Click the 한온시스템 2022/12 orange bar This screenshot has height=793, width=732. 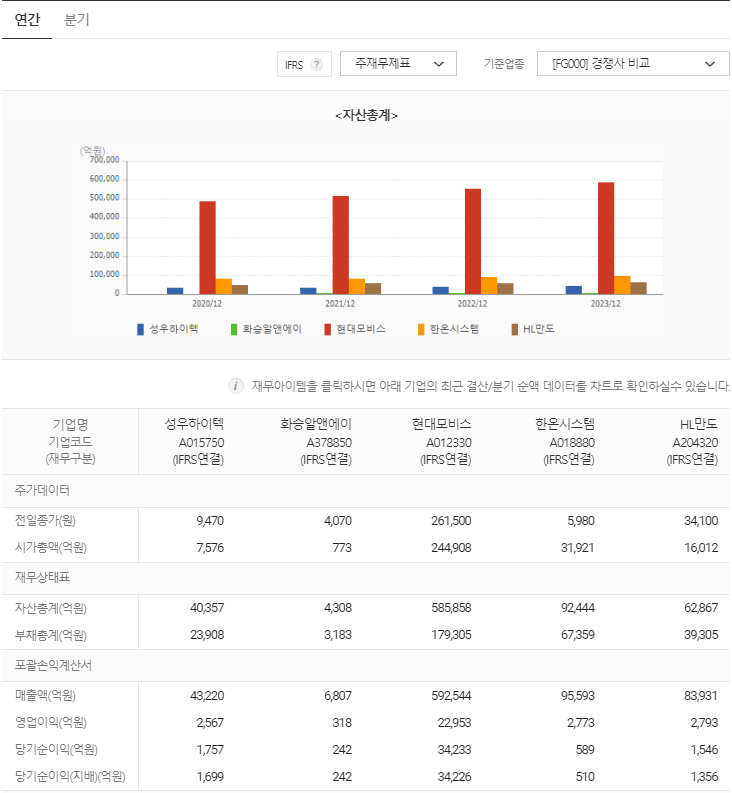click(x=489, y=286)
